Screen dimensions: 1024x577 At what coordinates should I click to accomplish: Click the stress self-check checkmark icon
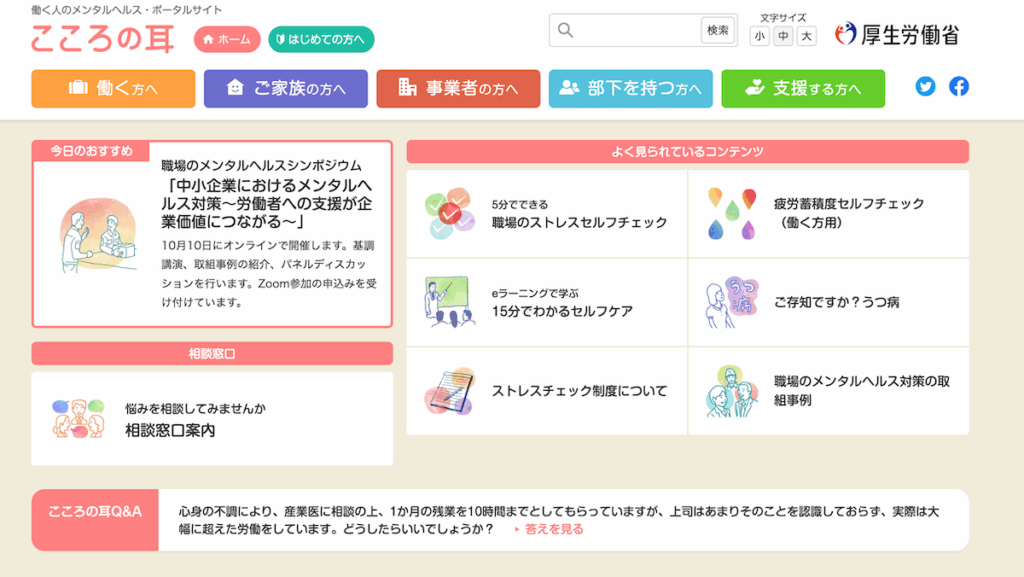tap(447, 214)
